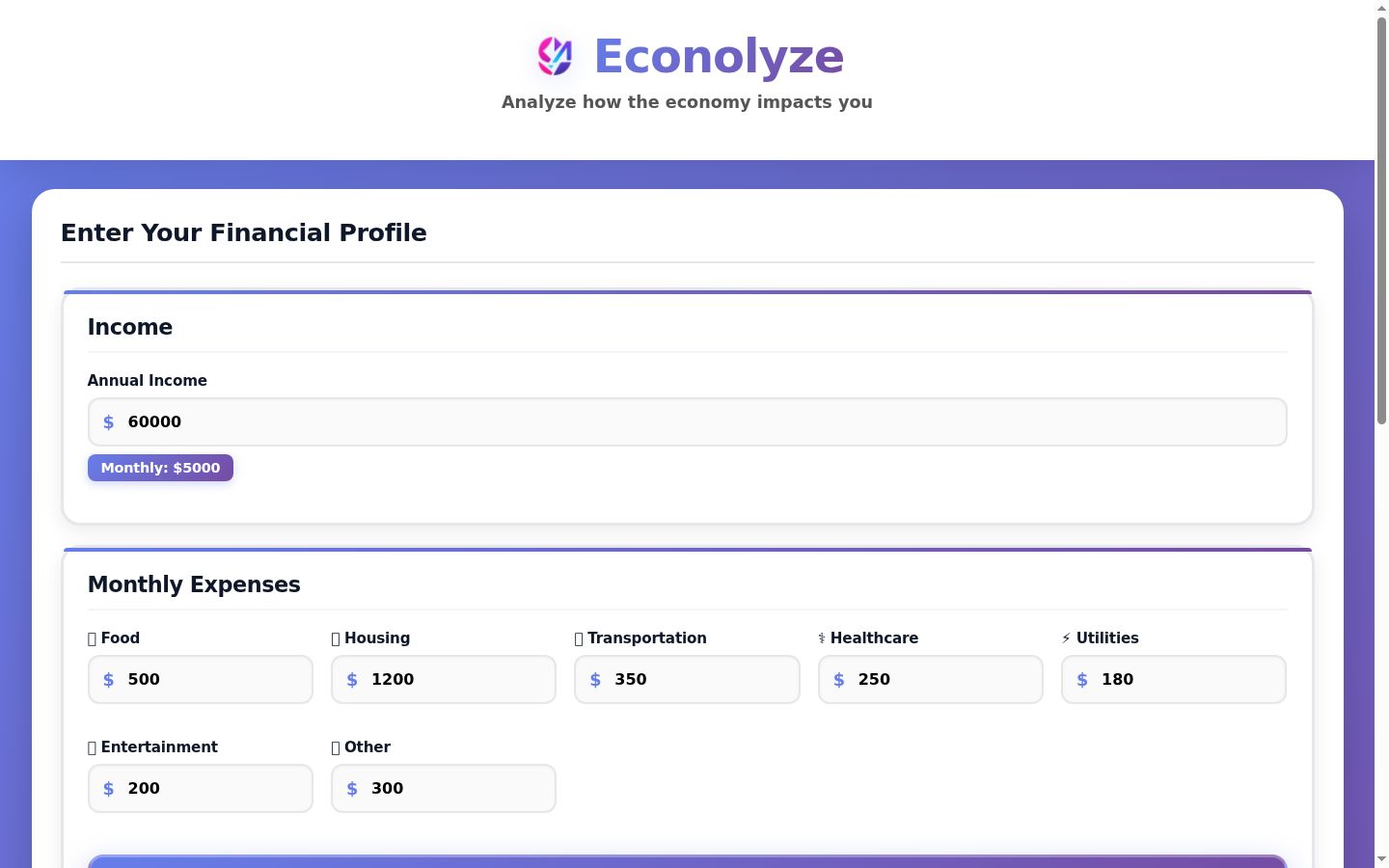Click the dollar sign in the Other field
The width and height of the screenshot is (1389, 868).
(352, 789)
